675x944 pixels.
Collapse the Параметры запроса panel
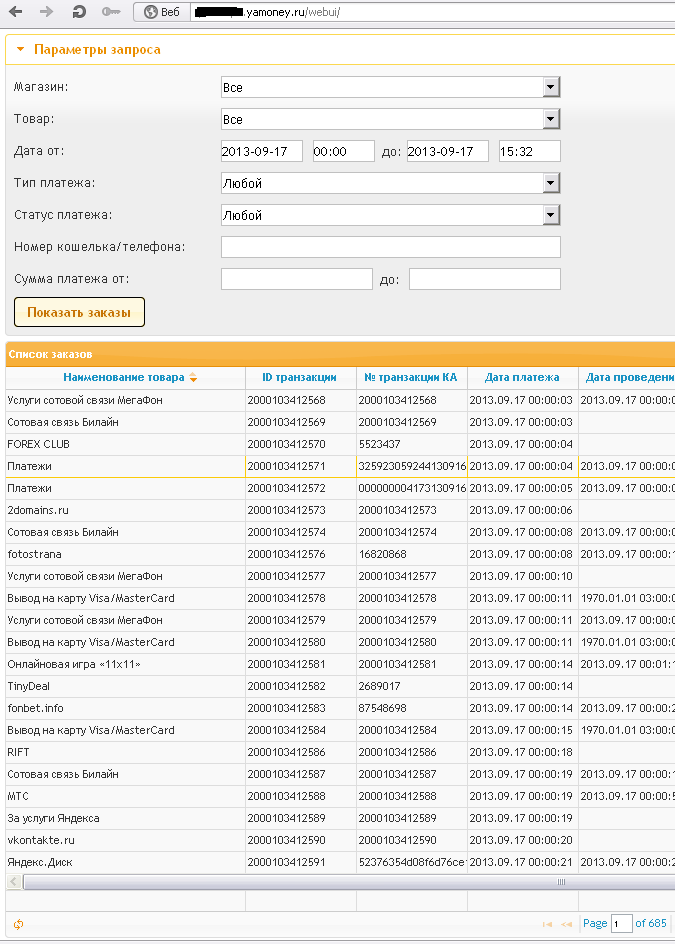coord(20,49)
